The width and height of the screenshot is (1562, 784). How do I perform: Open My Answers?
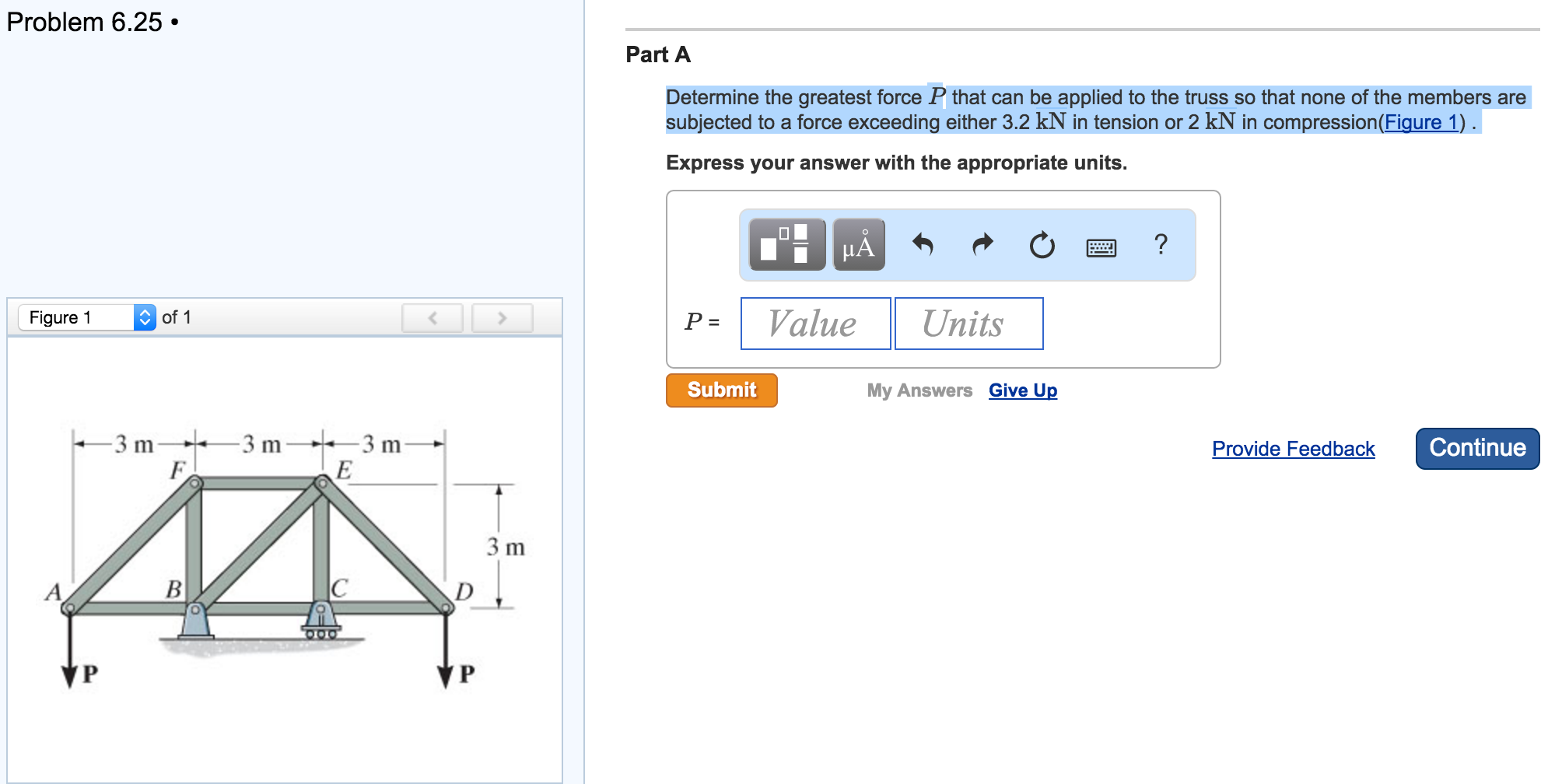(919, 390)
